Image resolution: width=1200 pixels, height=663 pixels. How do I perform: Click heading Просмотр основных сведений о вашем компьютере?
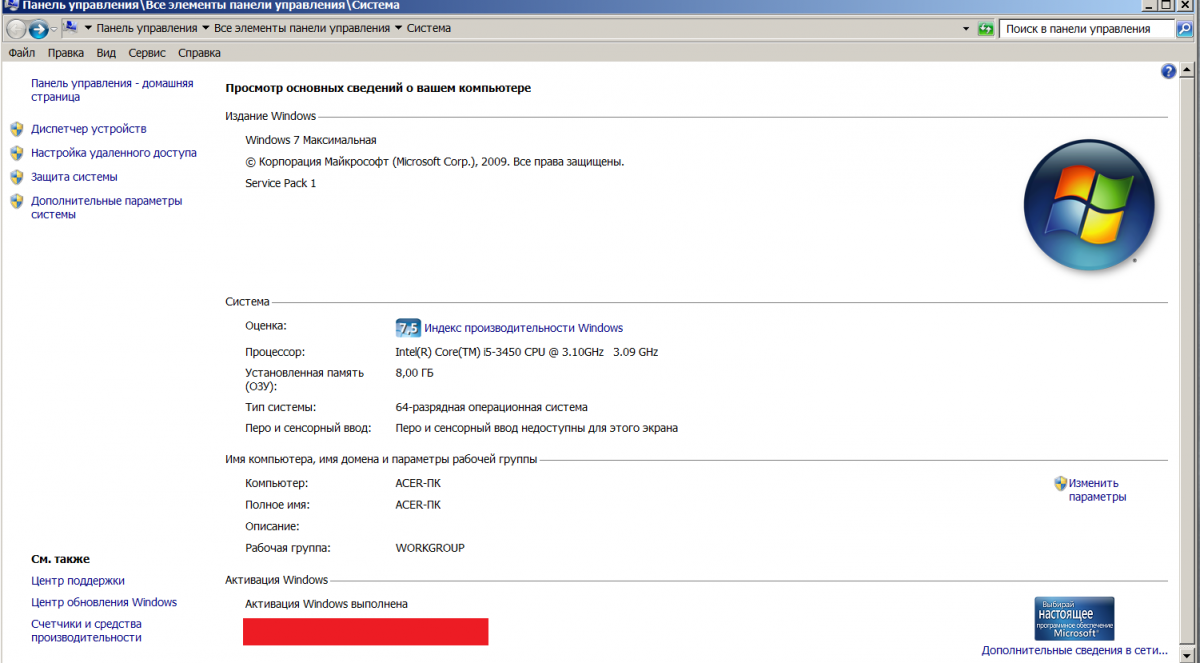(378, 88)
